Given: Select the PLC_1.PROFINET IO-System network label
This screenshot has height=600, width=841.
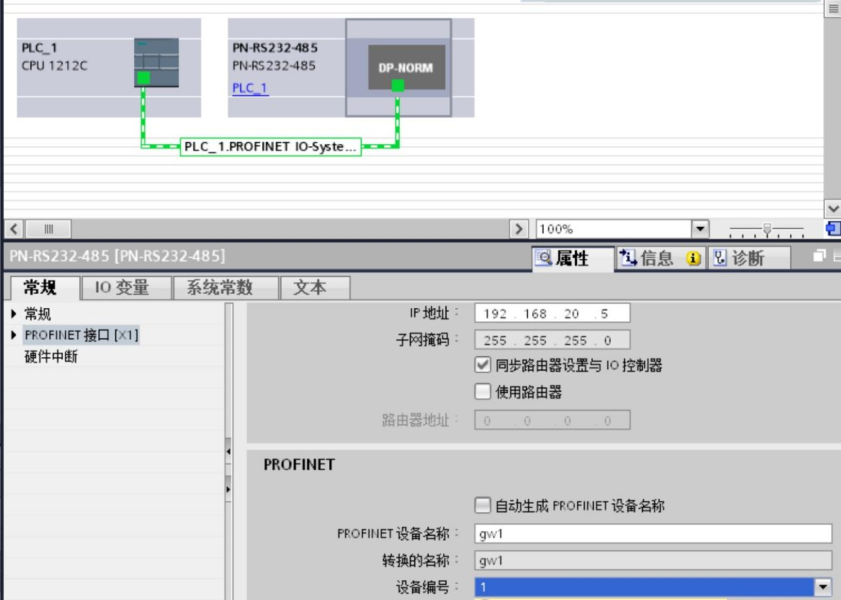Looking at the screenshot, I should tap(270, 147).
